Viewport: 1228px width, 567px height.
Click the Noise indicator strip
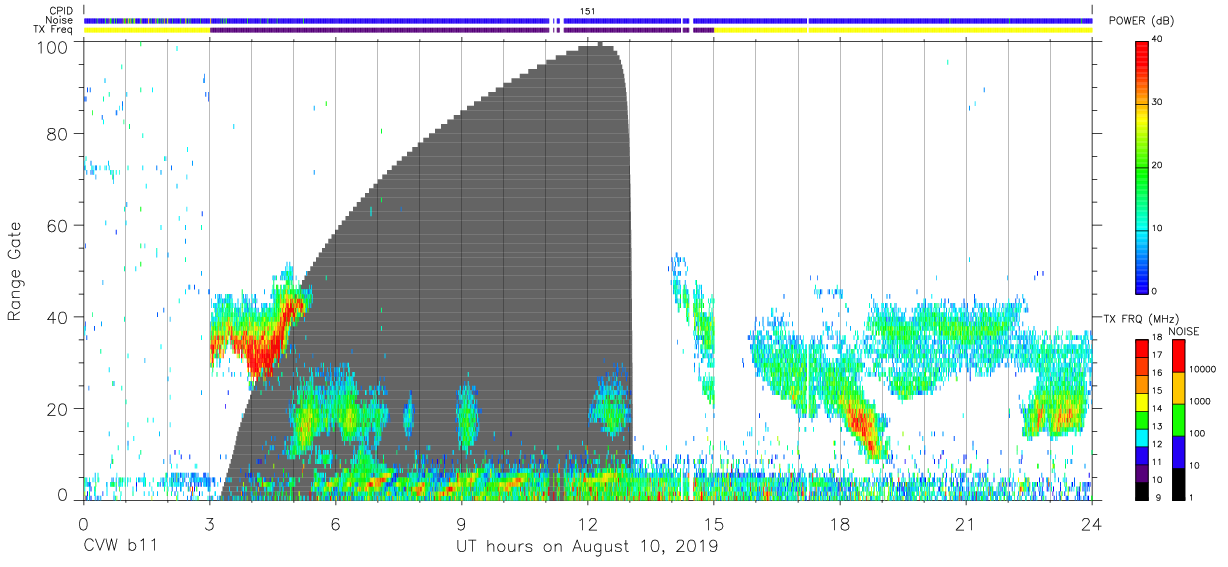point(588,20)
